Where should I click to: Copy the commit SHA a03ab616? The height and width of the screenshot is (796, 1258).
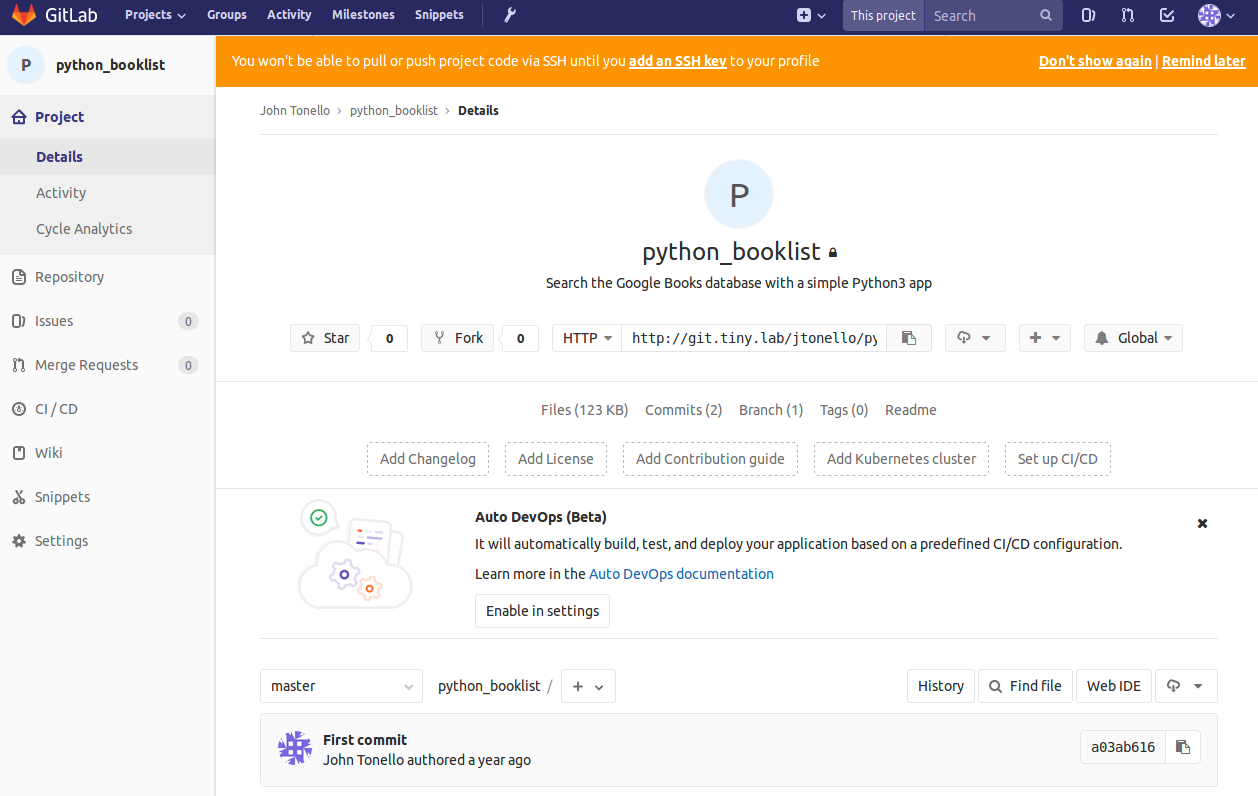click(x=1182, y=747)
